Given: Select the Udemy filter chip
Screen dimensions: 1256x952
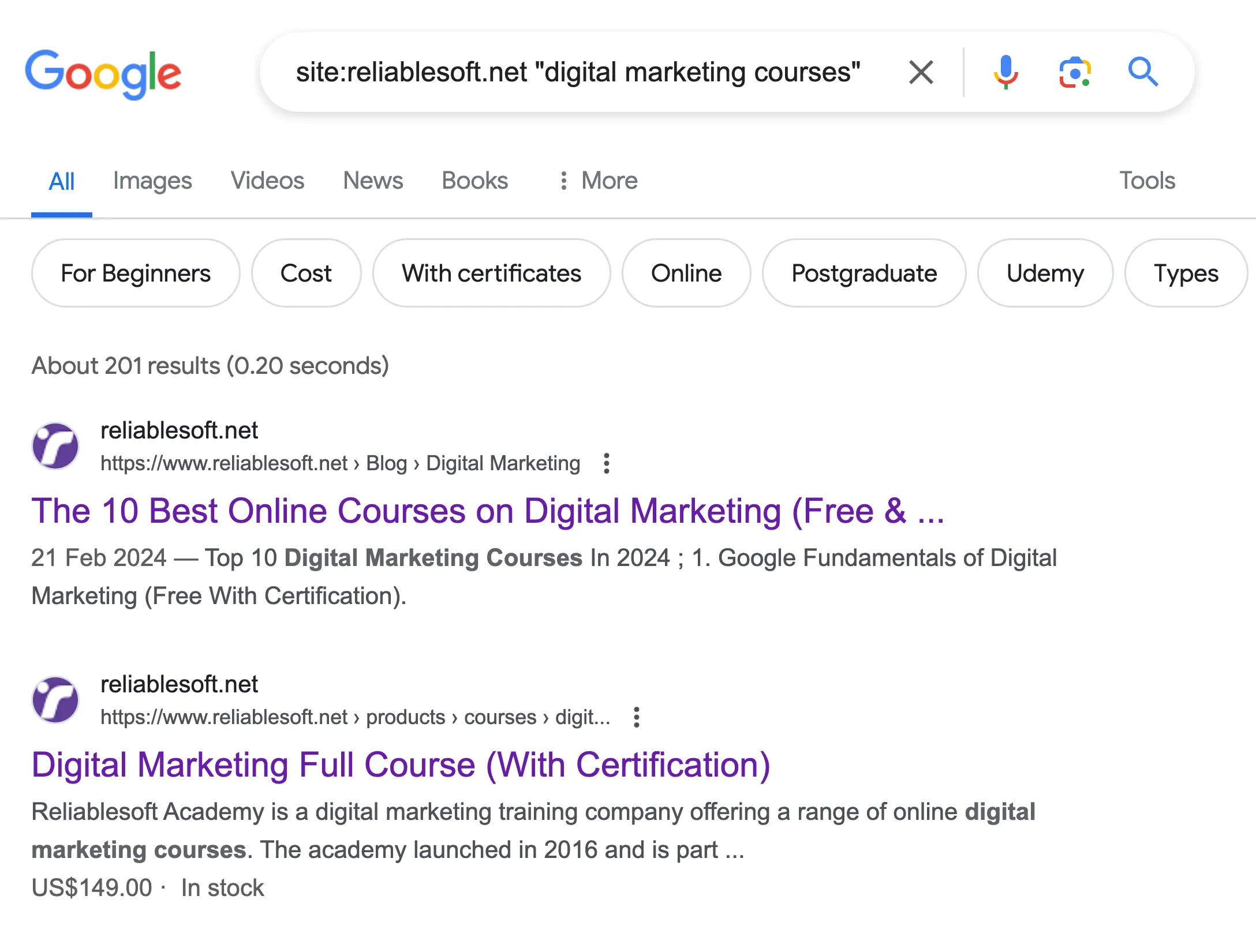Looking at the screenshot, I should point(1045,273).
